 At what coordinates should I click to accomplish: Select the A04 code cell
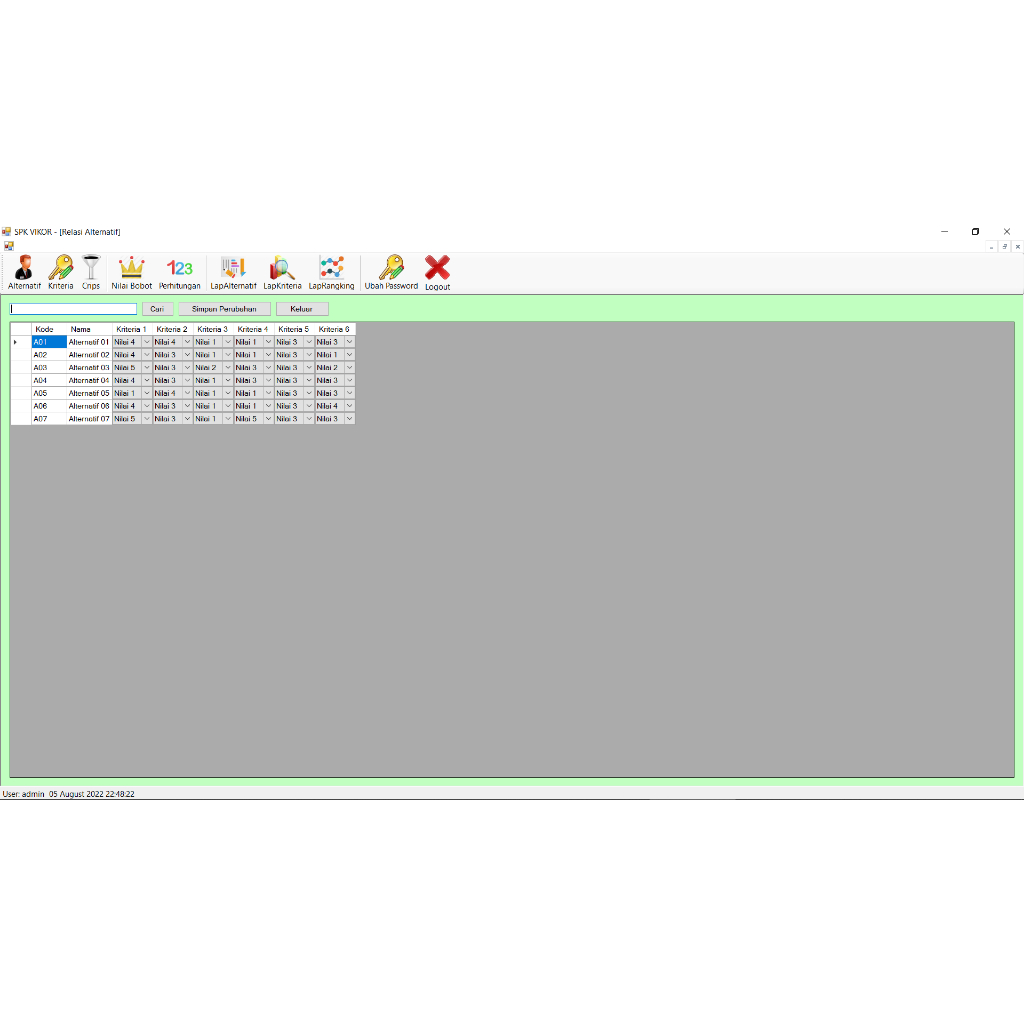click(49, 380)
